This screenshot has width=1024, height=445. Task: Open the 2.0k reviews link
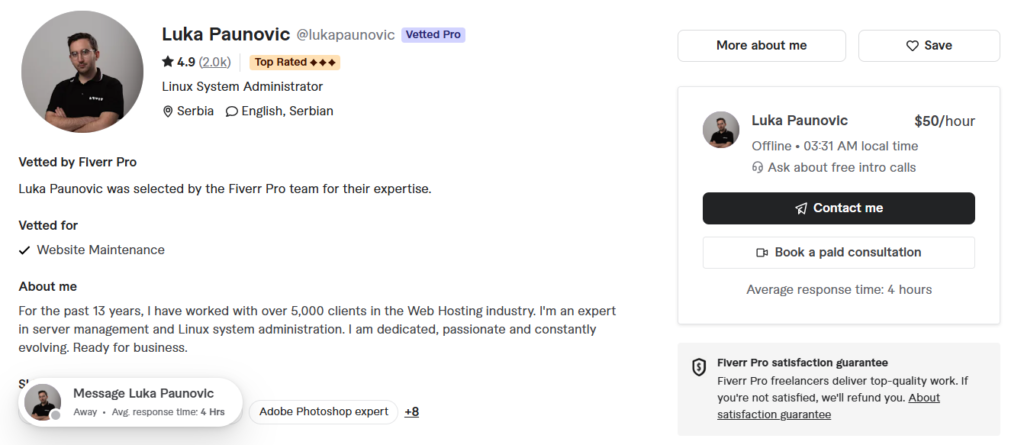tap(215, 62)
